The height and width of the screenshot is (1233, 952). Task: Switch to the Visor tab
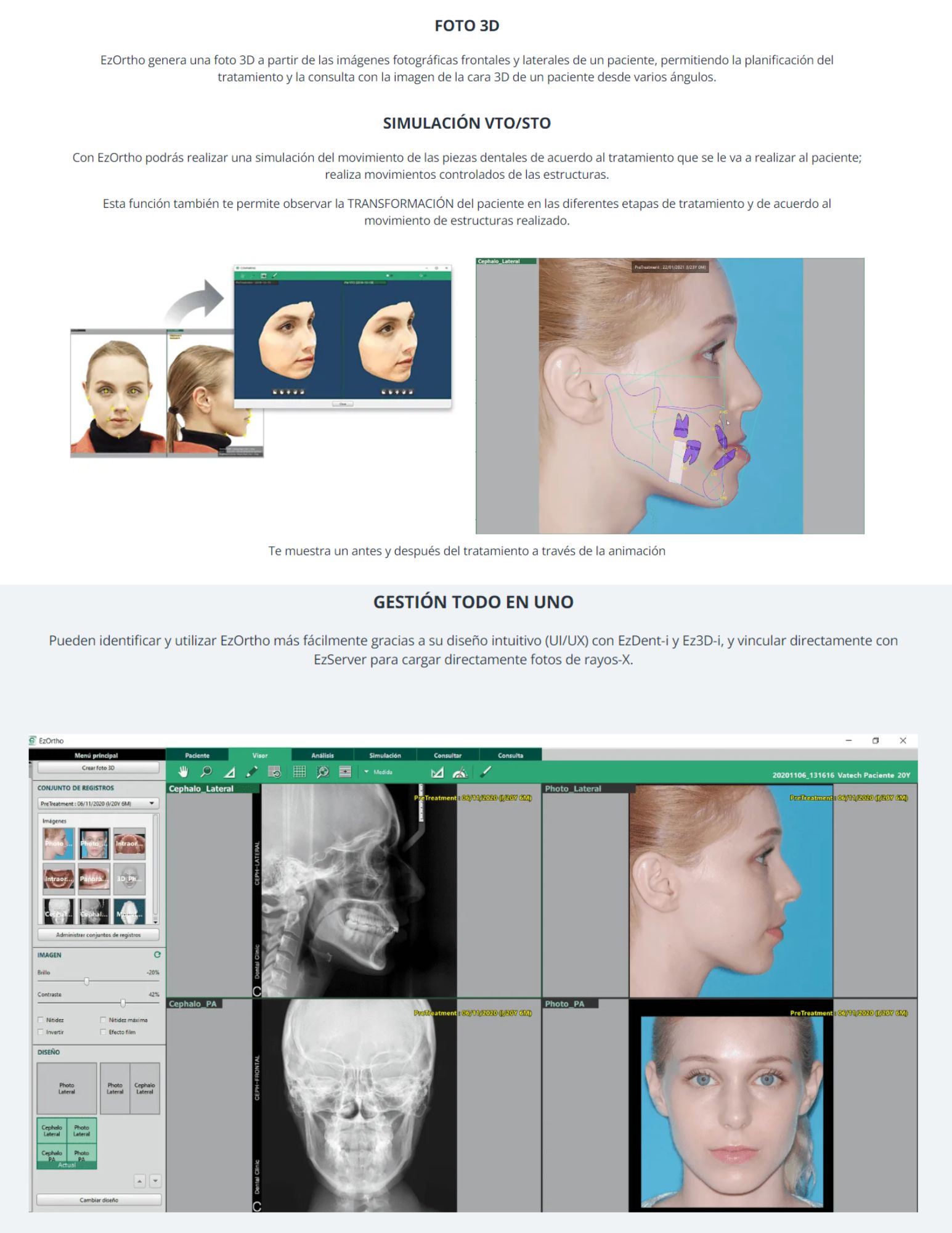260,755
